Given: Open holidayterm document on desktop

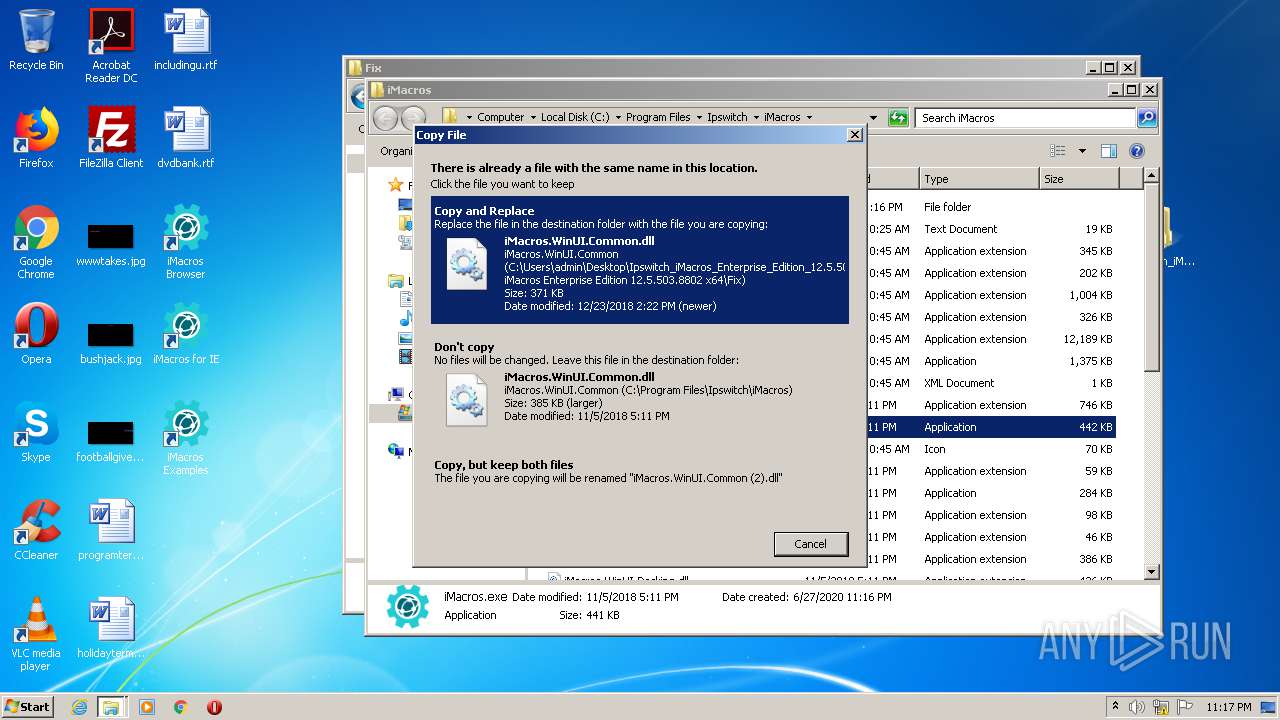Looking at the screenshot, I should 111,628.
